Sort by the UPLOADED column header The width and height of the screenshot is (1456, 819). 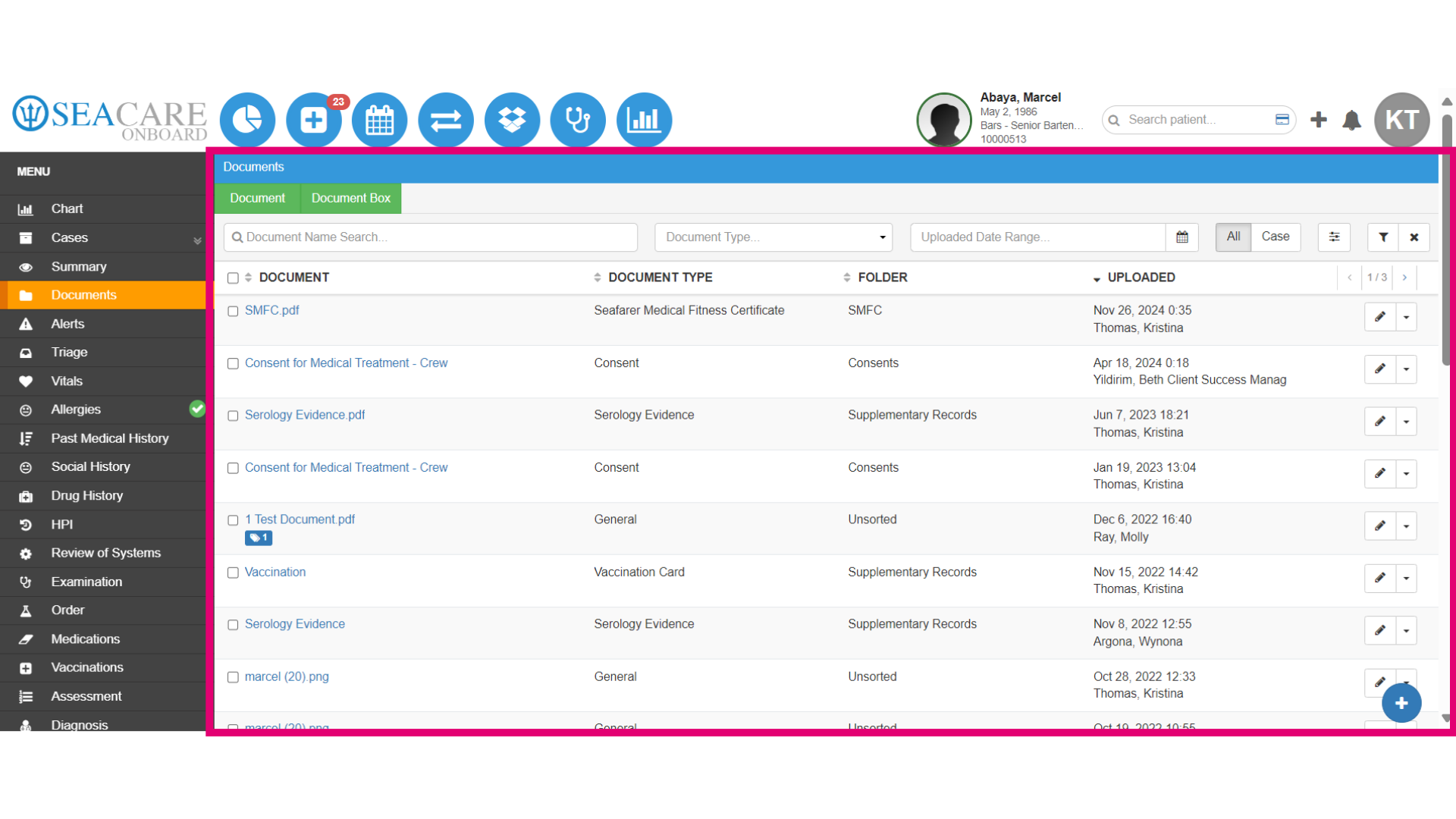1141,278
